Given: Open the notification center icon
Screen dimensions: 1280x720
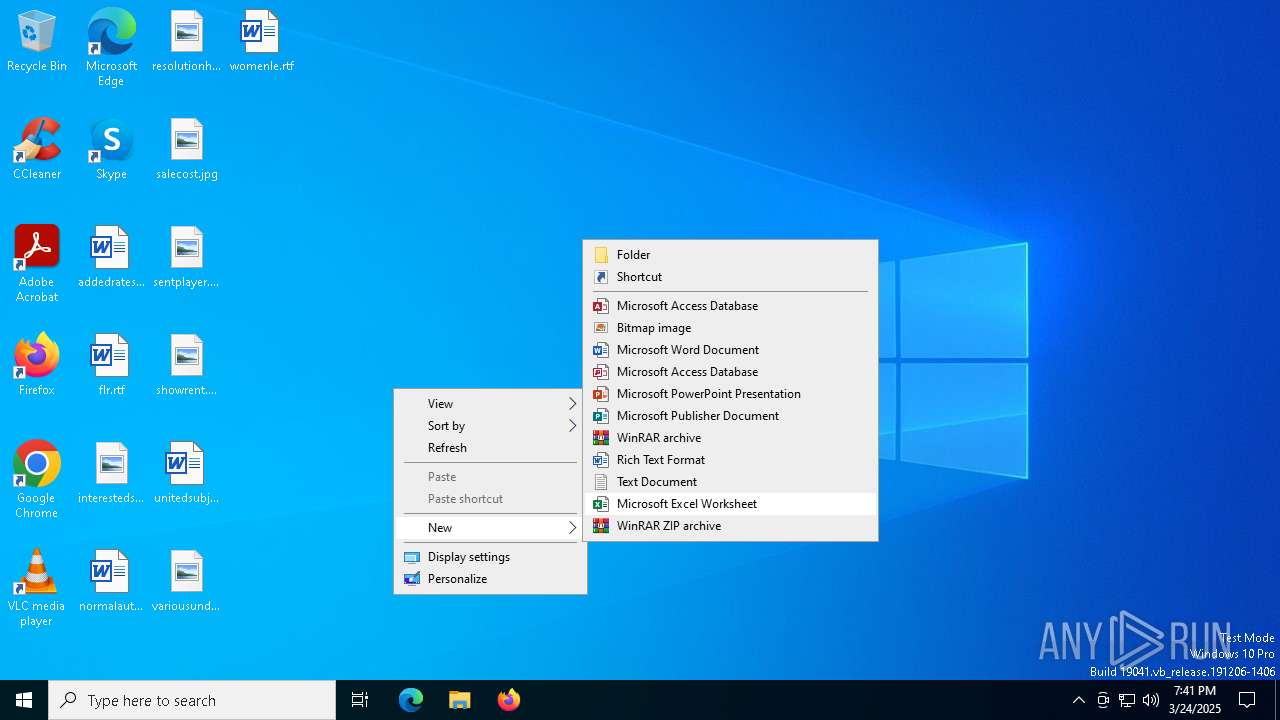Looking at the screenshot, I should (1247, 700).
